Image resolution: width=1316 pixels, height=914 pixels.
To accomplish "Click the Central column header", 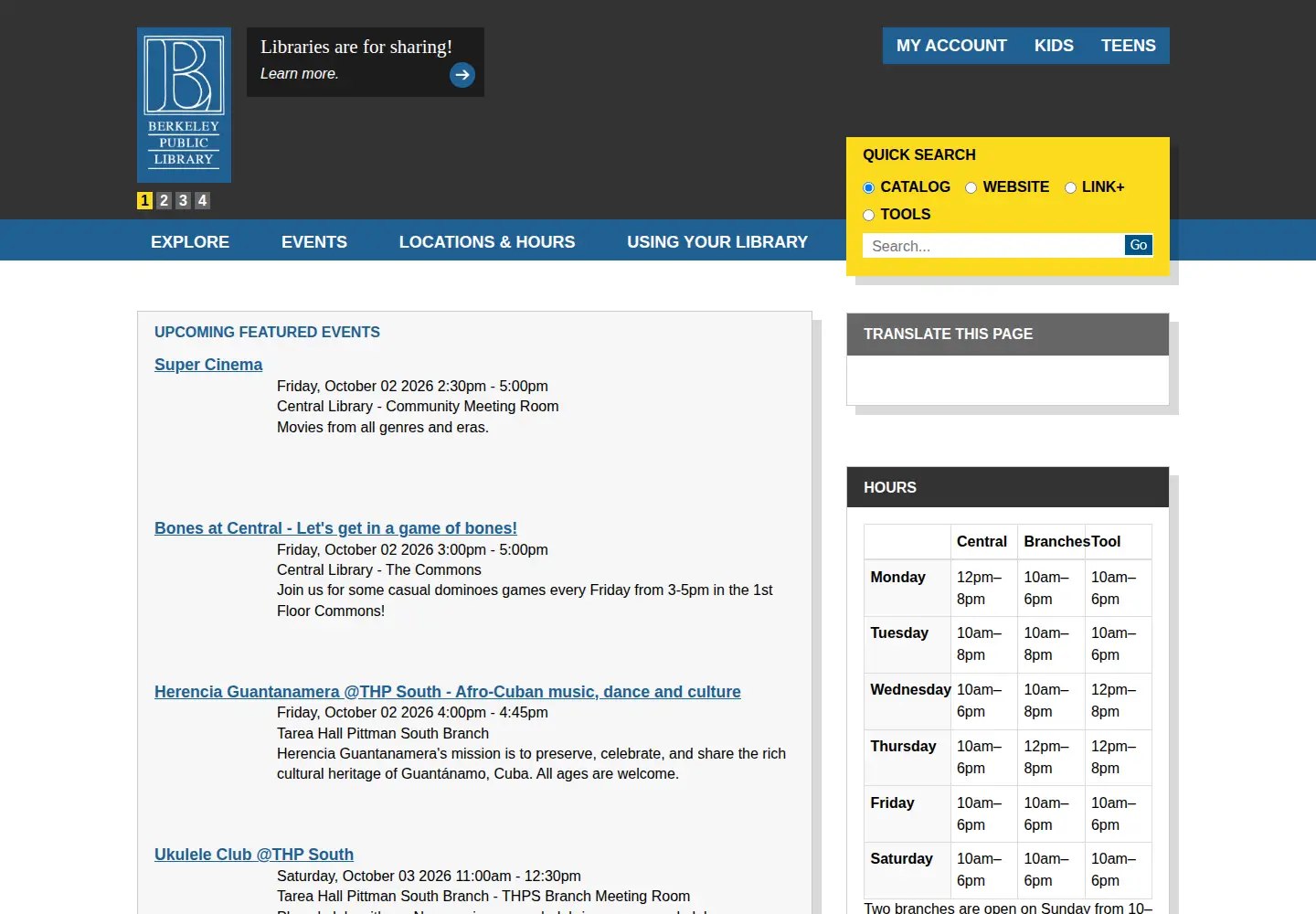I will pyautogui.click(x=982, y=542).
